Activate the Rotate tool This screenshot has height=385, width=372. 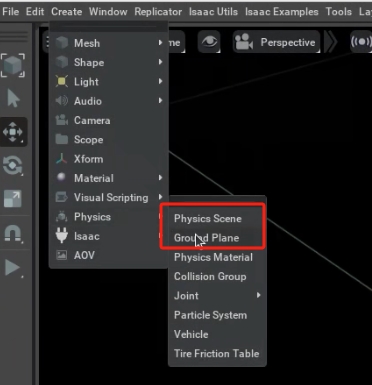pos(13,165)
